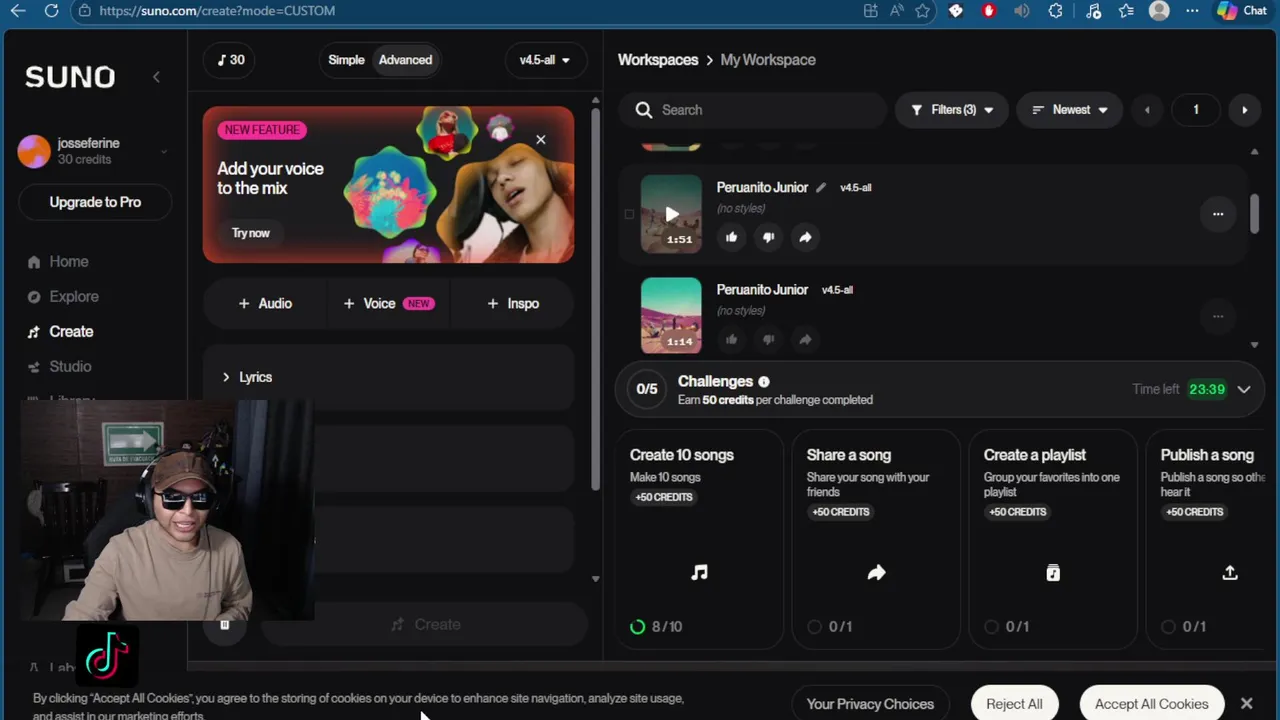Click playlist icon in Create a playlist card

pyautogui.click(x=1053, y=573)
